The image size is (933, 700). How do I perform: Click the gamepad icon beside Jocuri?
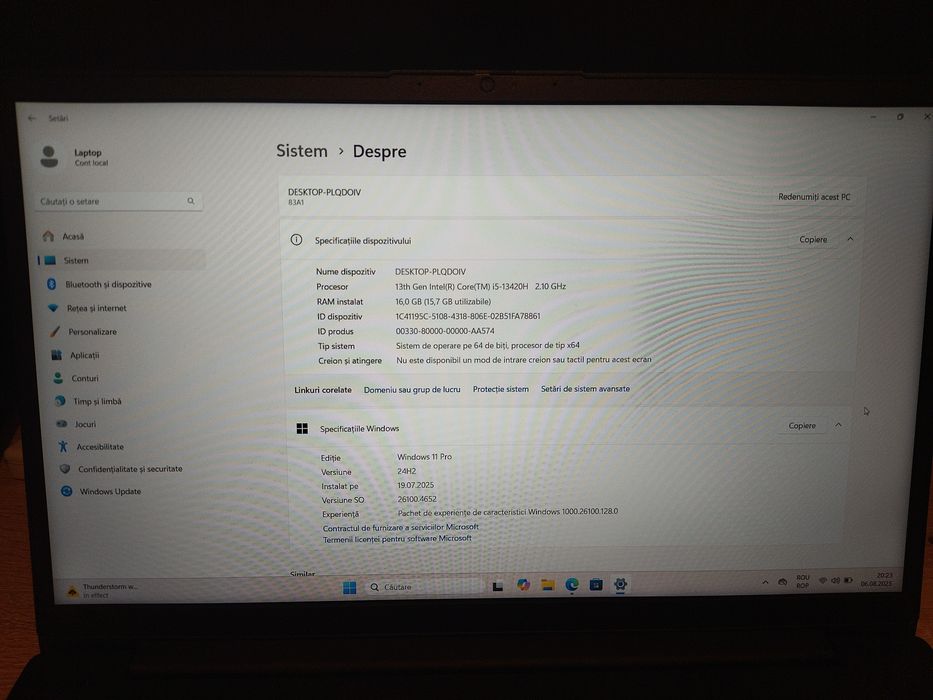point(61,424)
